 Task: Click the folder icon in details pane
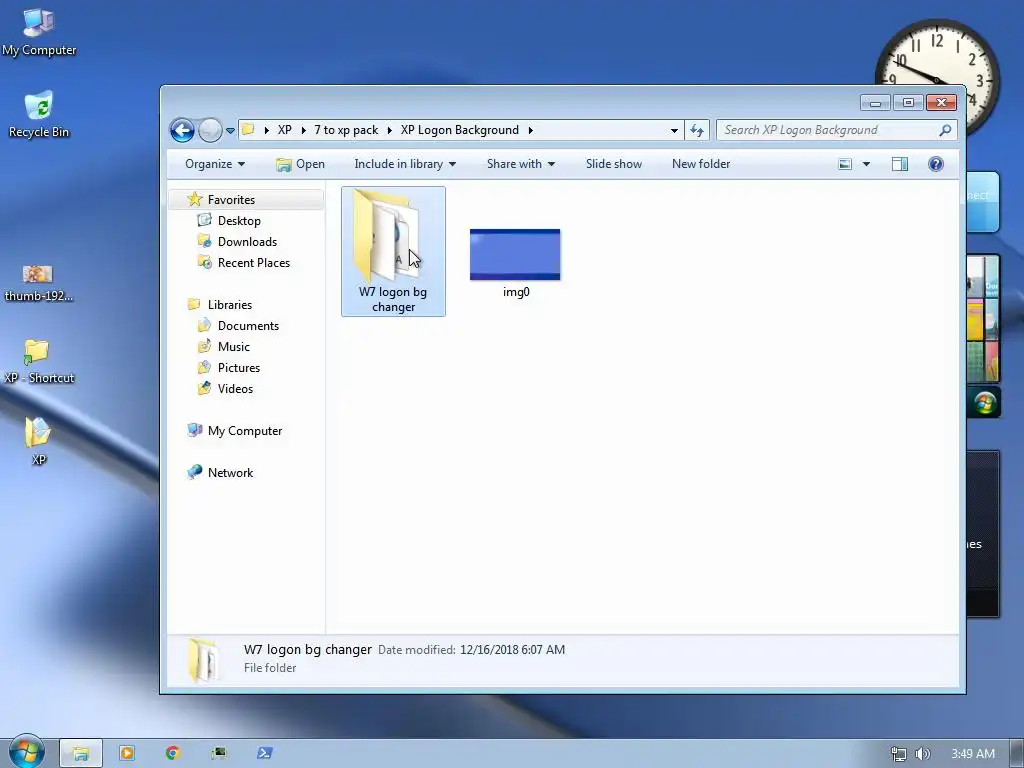(204, 660)
